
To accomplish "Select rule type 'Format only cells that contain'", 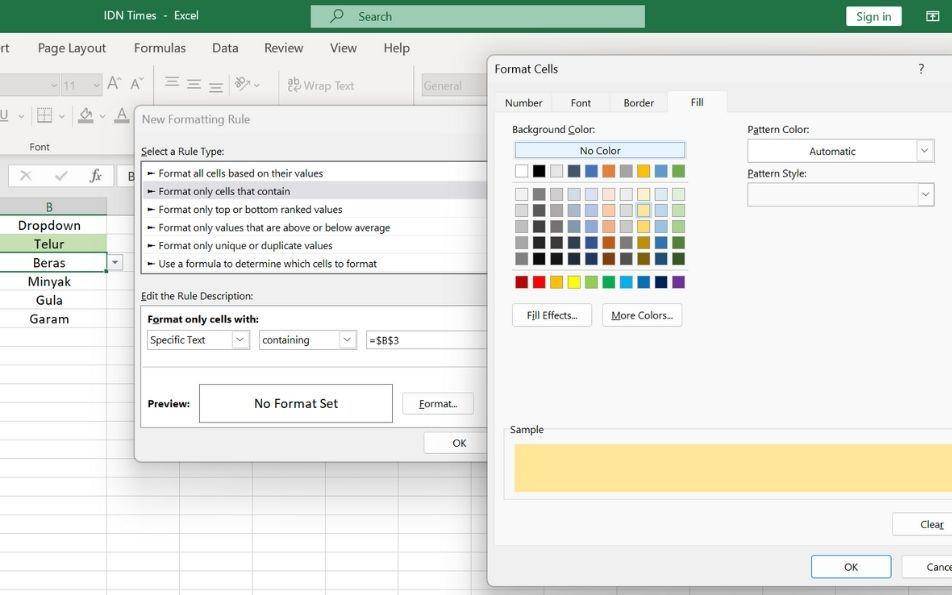I will point(314,191).
